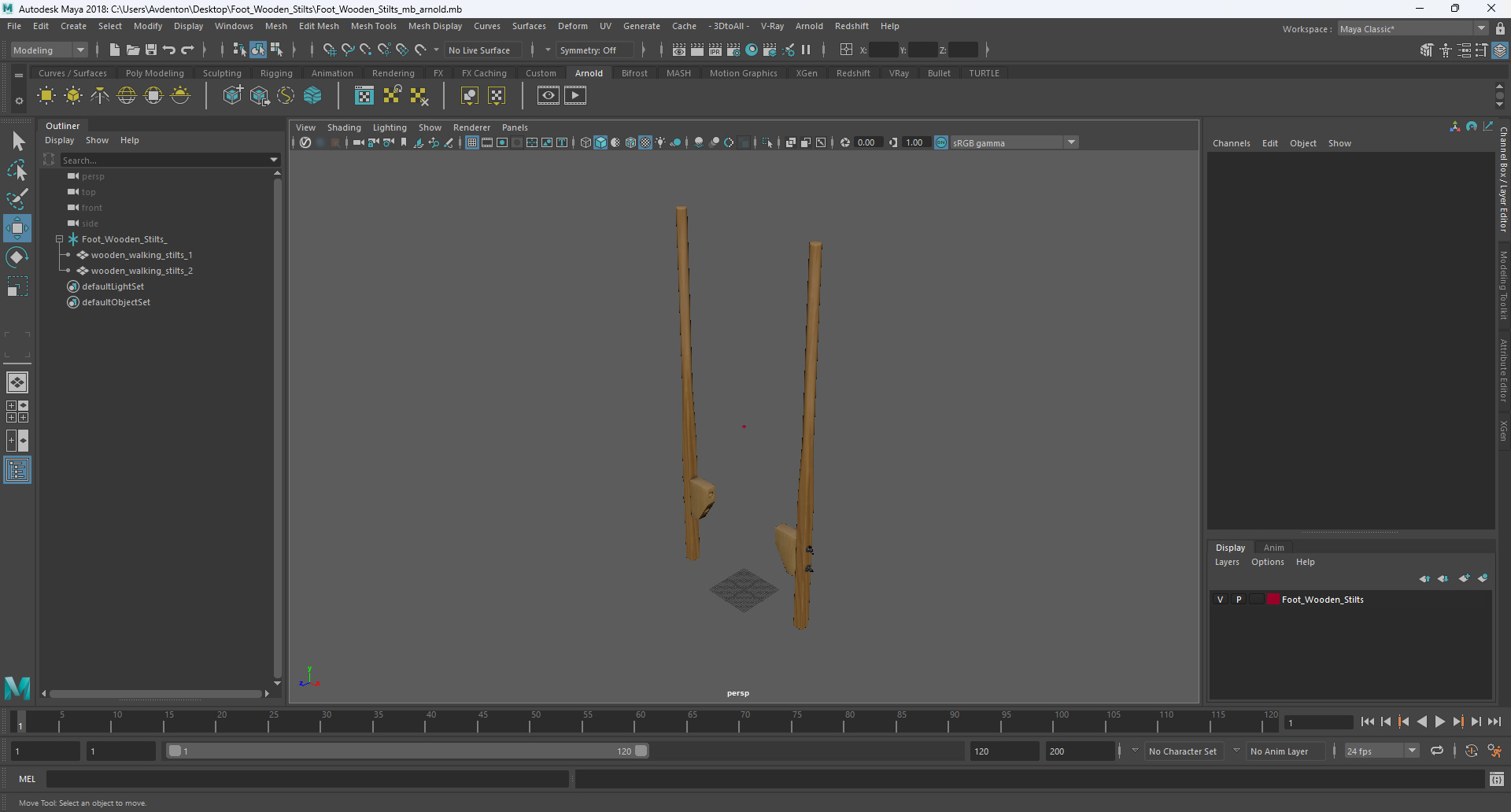Create Arnold volume from shelf

coord(312,96)
